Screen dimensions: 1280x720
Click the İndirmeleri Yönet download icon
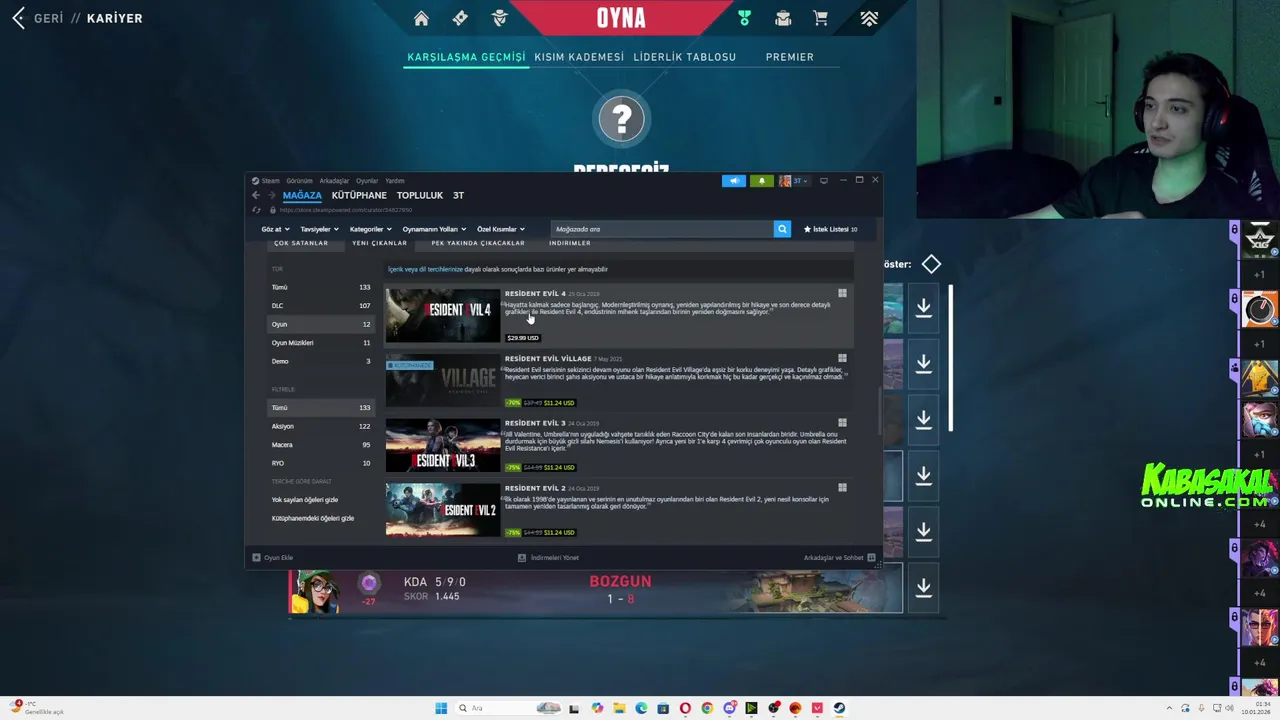[522, 558]
